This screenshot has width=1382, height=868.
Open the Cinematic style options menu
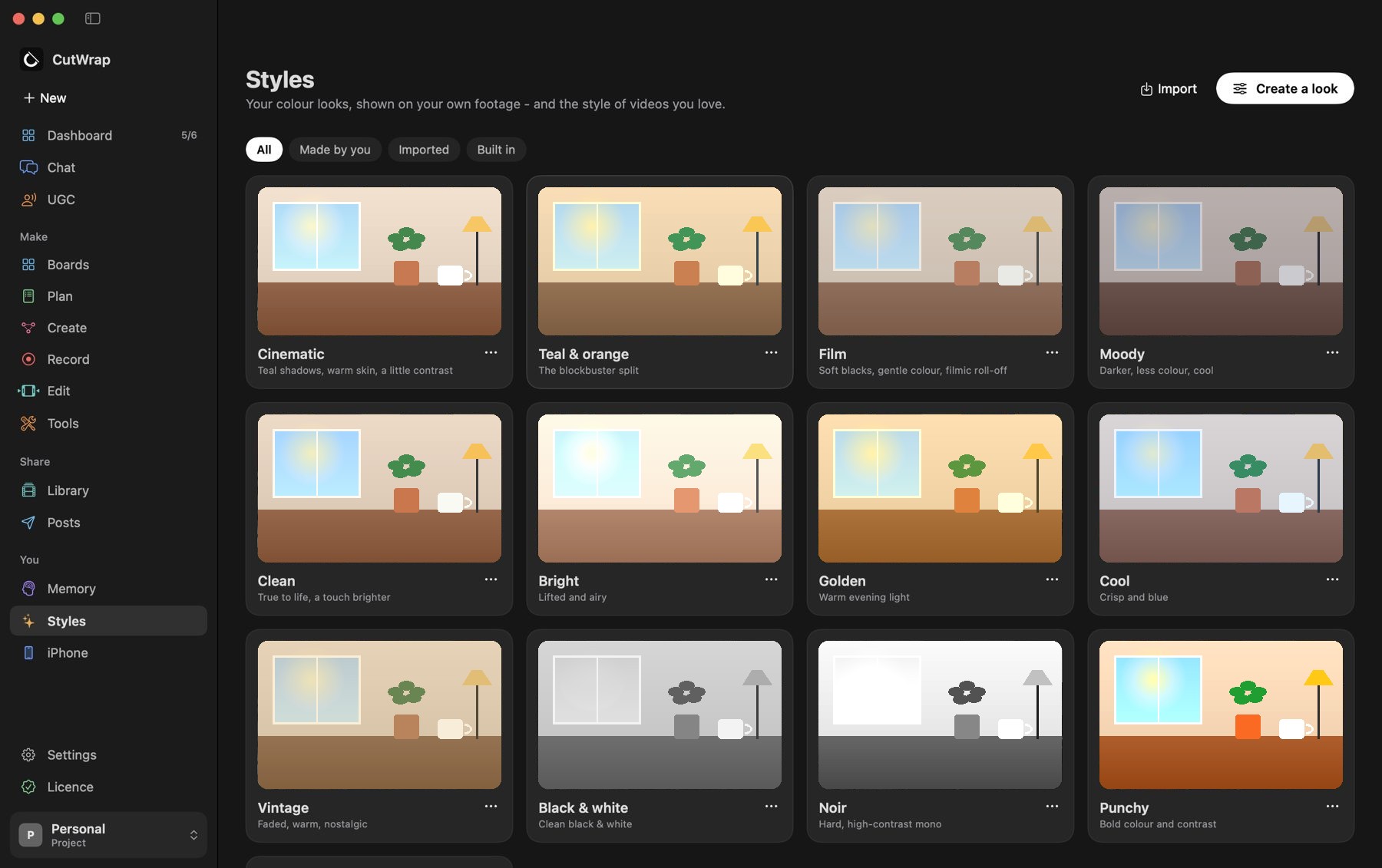[491, 353]
